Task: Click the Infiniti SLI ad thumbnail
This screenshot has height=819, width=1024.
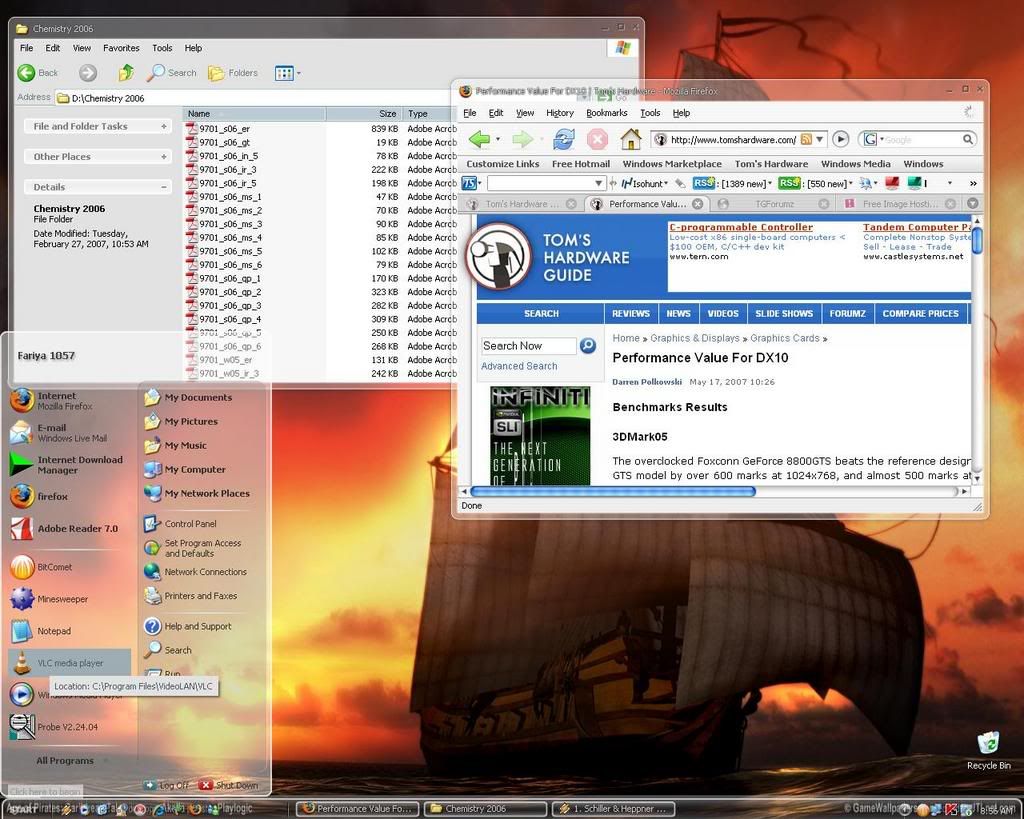Action: pos(540,436)
